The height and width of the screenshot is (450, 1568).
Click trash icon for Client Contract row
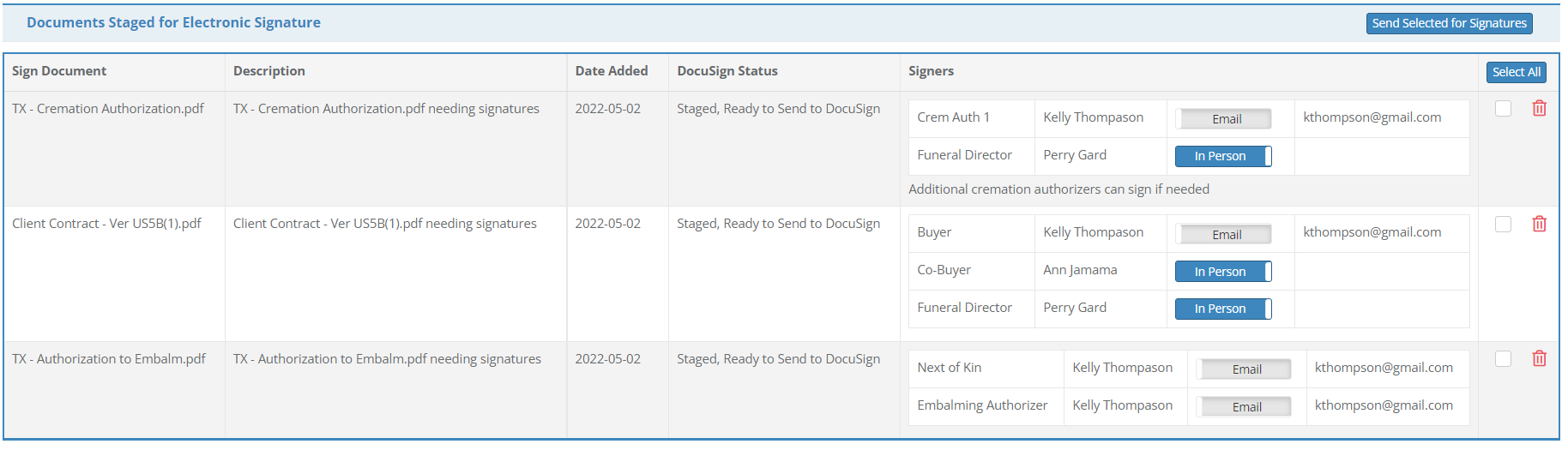[x=1539, y=224]
